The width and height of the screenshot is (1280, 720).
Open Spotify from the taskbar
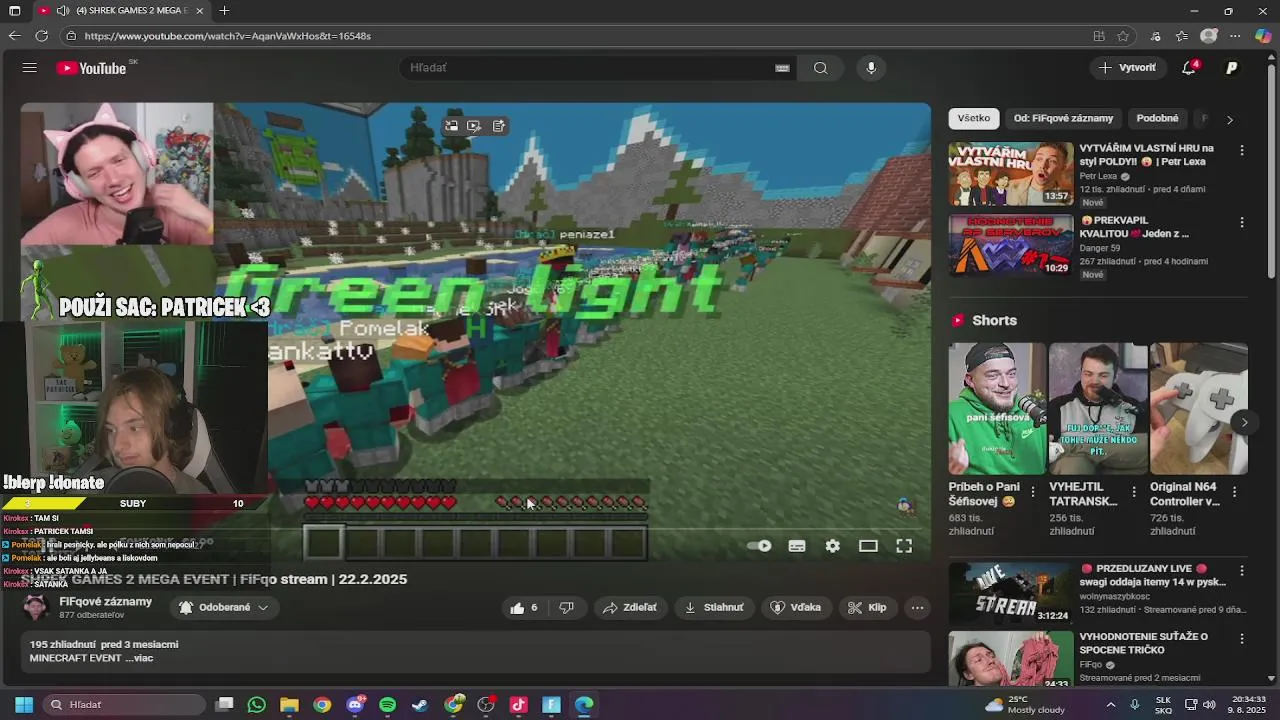387,704
